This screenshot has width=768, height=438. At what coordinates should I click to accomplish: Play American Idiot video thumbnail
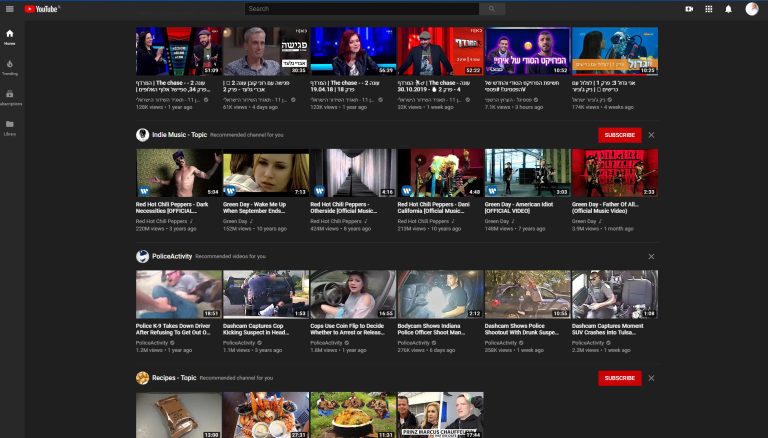pyautogui.click(x=528, y=173)
